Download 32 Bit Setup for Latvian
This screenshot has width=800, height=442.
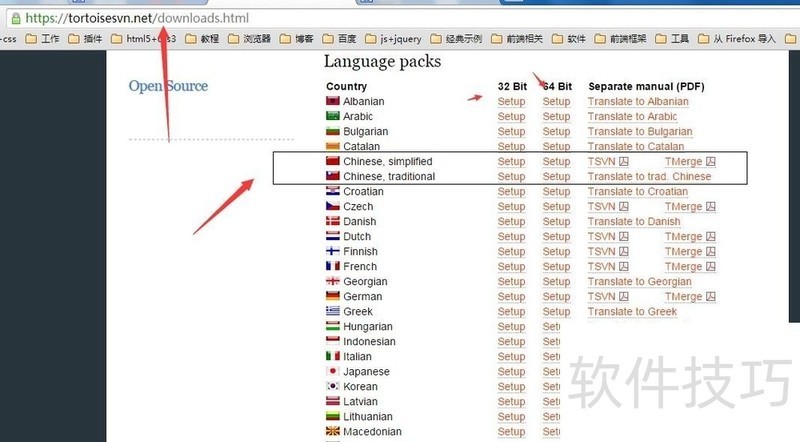click(x=511, y=402)
